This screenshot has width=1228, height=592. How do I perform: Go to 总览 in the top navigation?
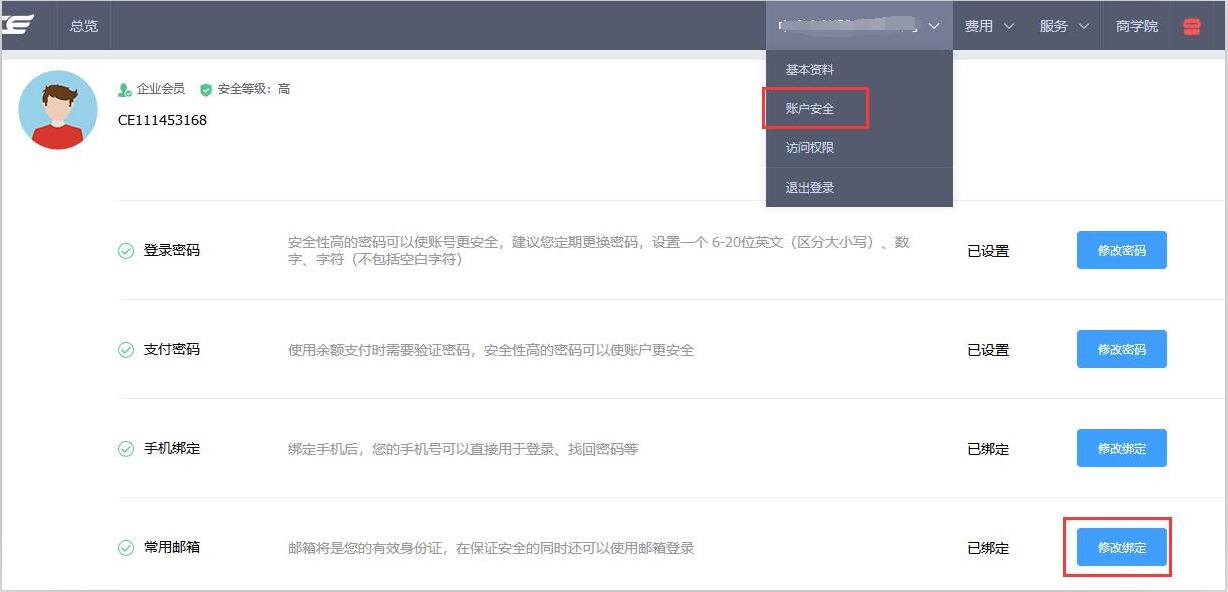(84, 26)
